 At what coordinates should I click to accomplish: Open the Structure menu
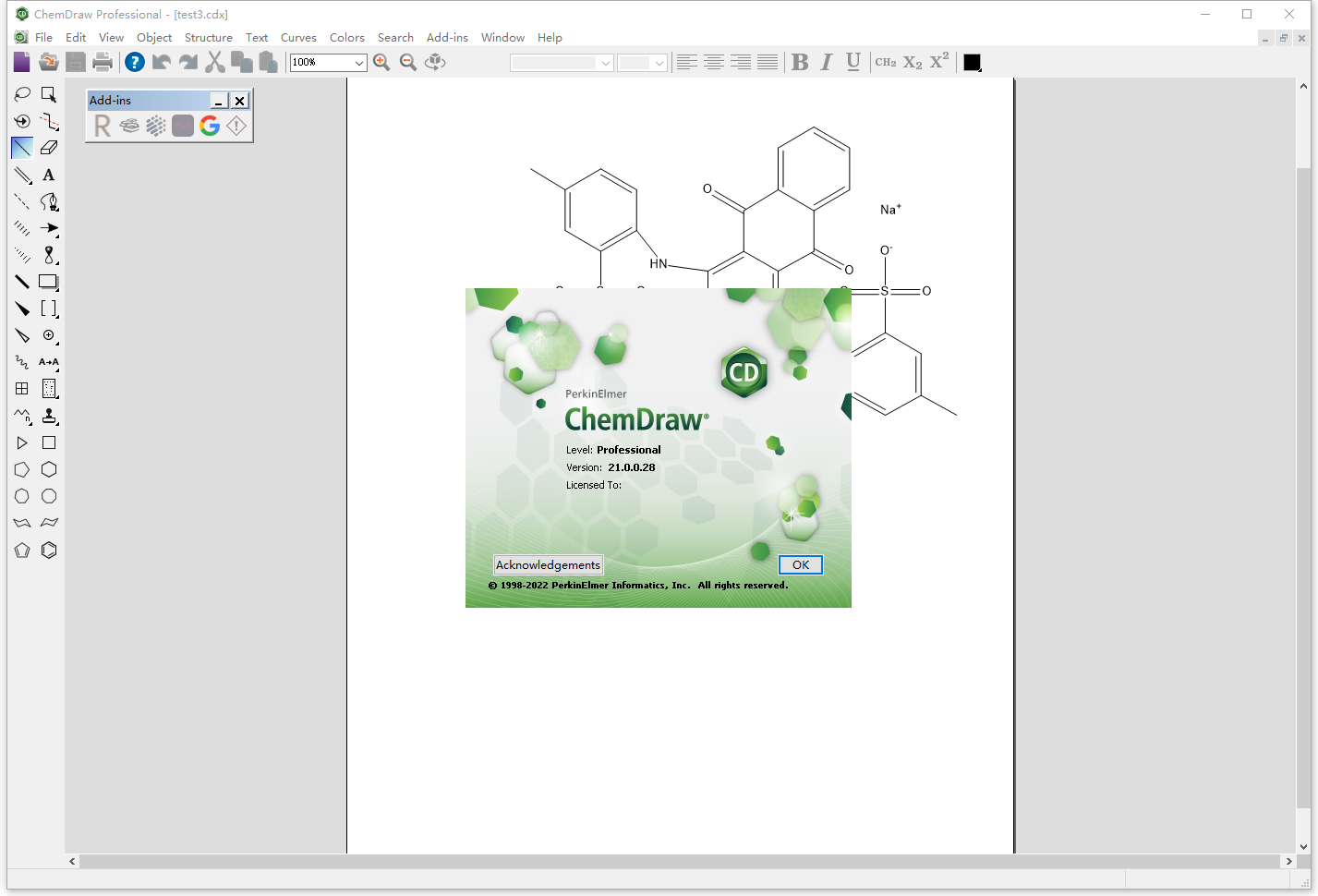click(209, 38)
